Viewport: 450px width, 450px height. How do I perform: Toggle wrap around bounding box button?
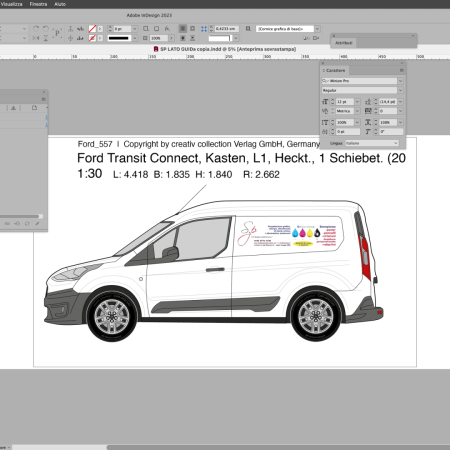pos(192,29)
